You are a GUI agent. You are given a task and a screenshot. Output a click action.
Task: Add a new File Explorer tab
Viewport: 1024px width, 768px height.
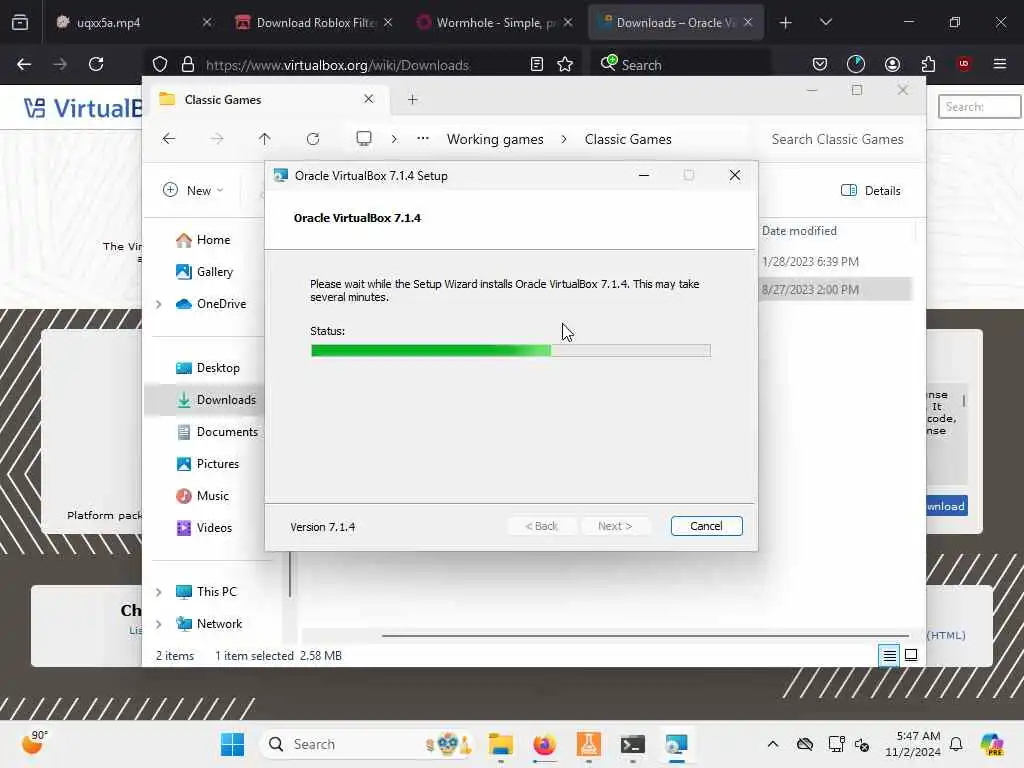click(412, 99)
